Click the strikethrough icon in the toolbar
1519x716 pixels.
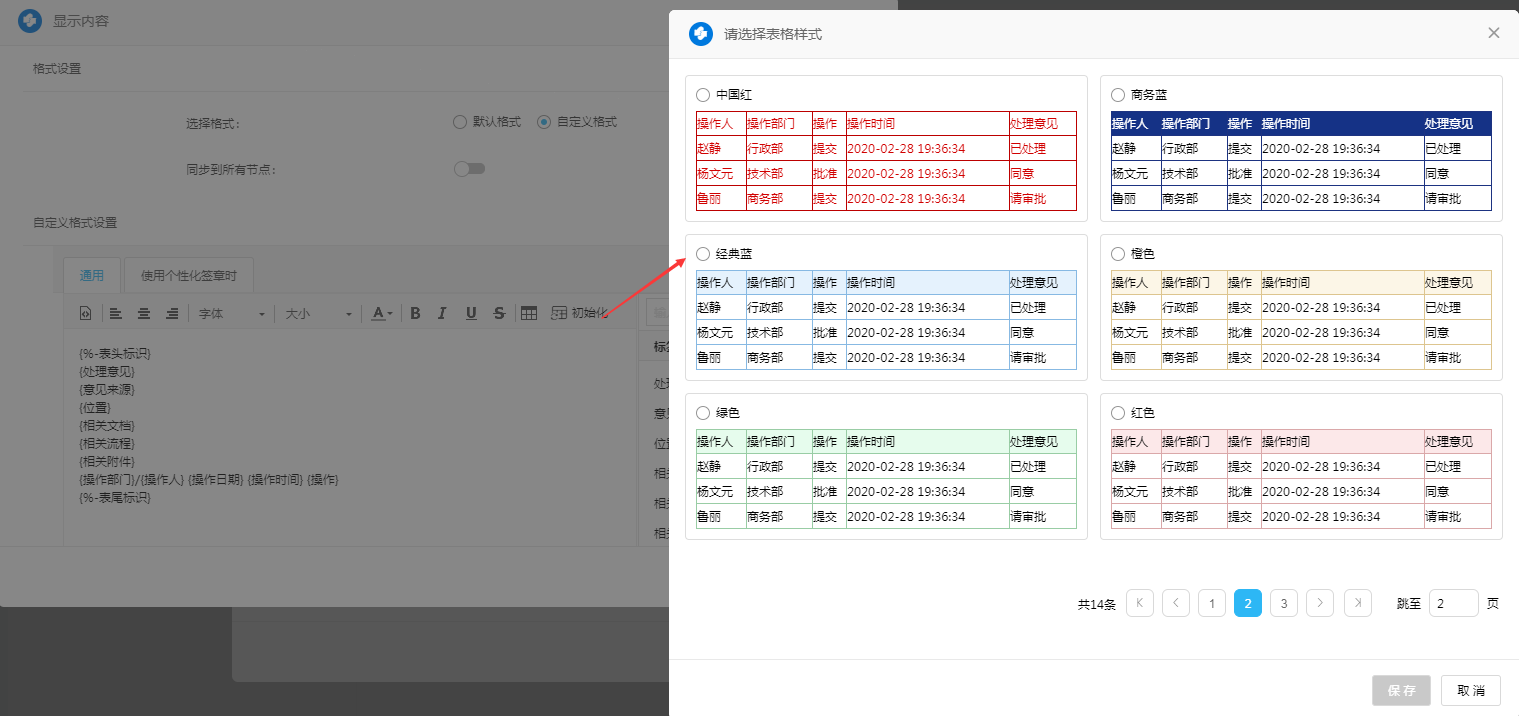498,313
